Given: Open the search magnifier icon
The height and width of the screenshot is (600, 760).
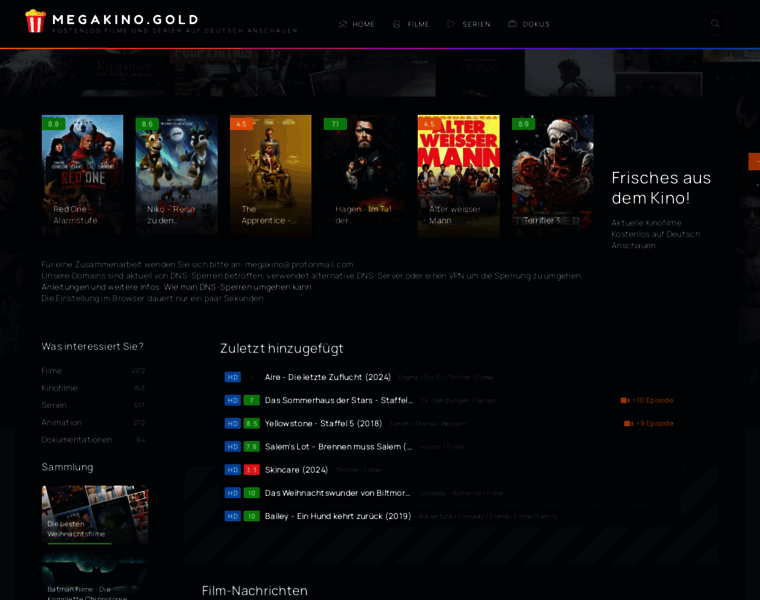Looking at the screenshot, I should click(715, 23).
